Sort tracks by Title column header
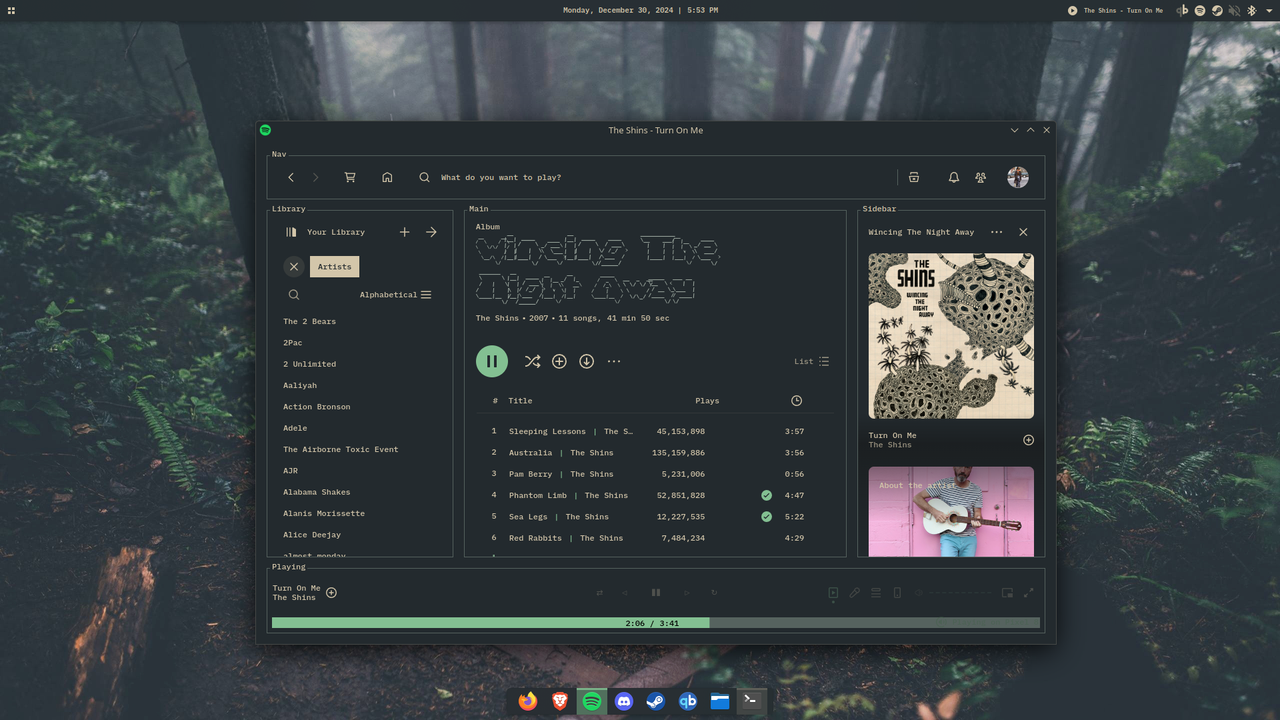 point(520,401)
